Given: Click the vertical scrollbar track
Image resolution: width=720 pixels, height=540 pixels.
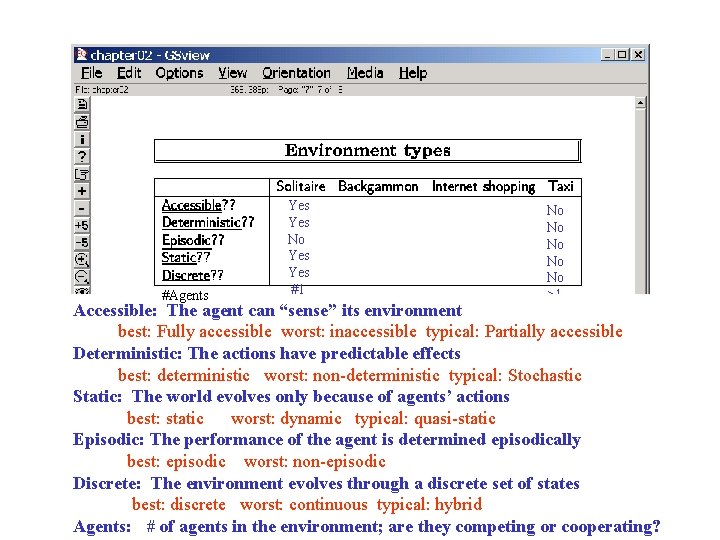Looking at the screenshot, I should 641,201.
